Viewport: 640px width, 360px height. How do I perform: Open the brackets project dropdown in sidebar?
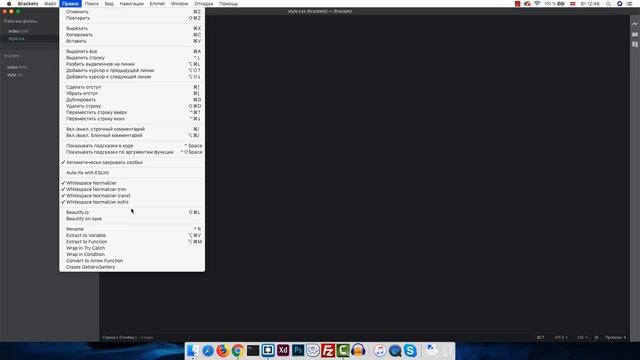(13, 56)
